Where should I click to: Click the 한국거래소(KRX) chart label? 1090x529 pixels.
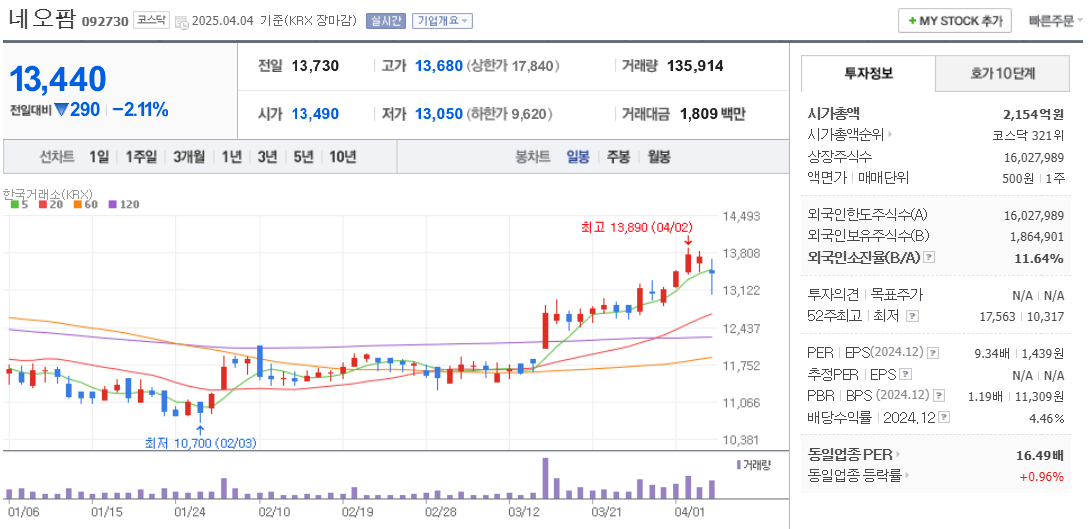tap(48, 193)
